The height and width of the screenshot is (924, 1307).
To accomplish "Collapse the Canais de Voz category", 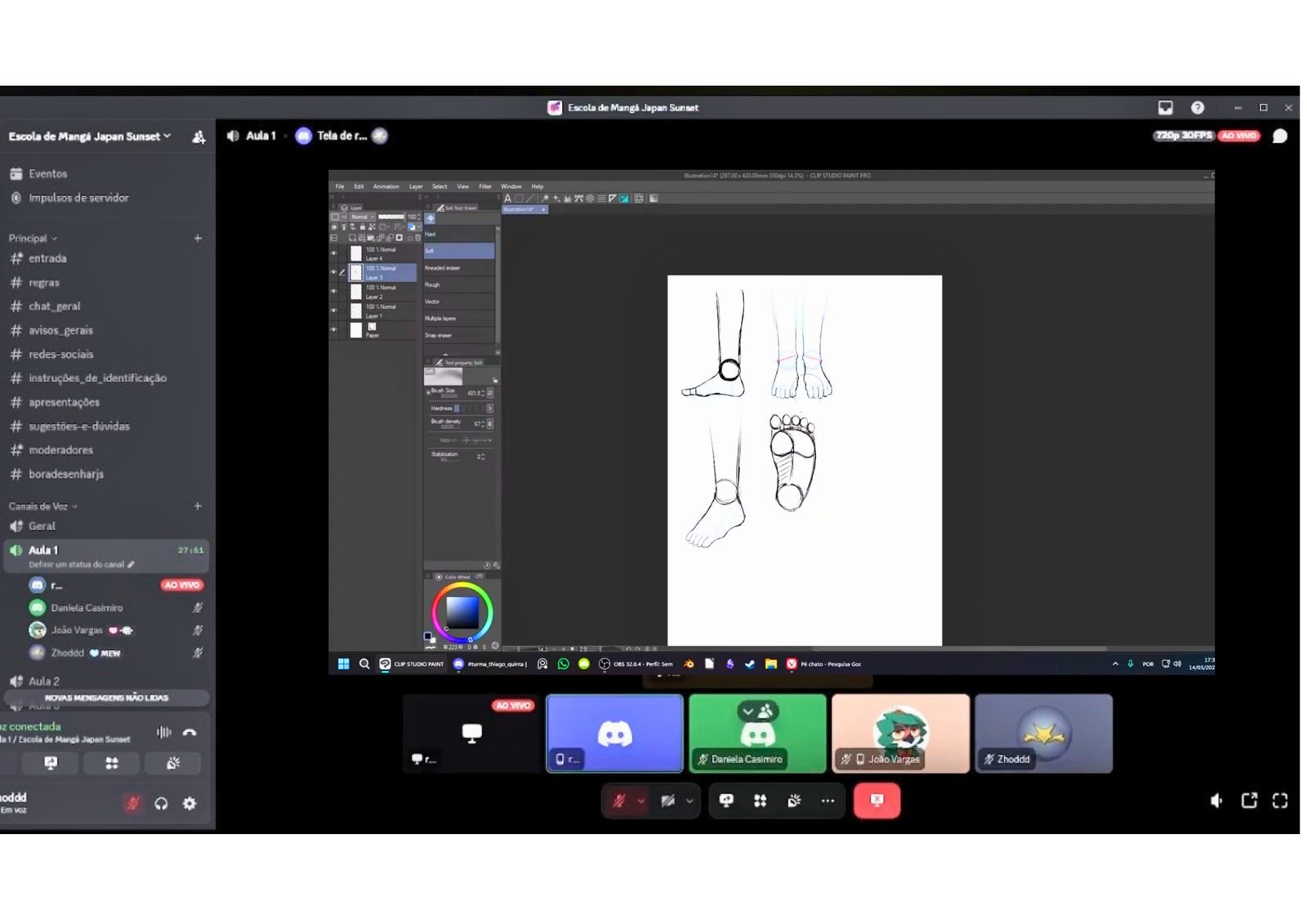I will (x=43, y=507).
